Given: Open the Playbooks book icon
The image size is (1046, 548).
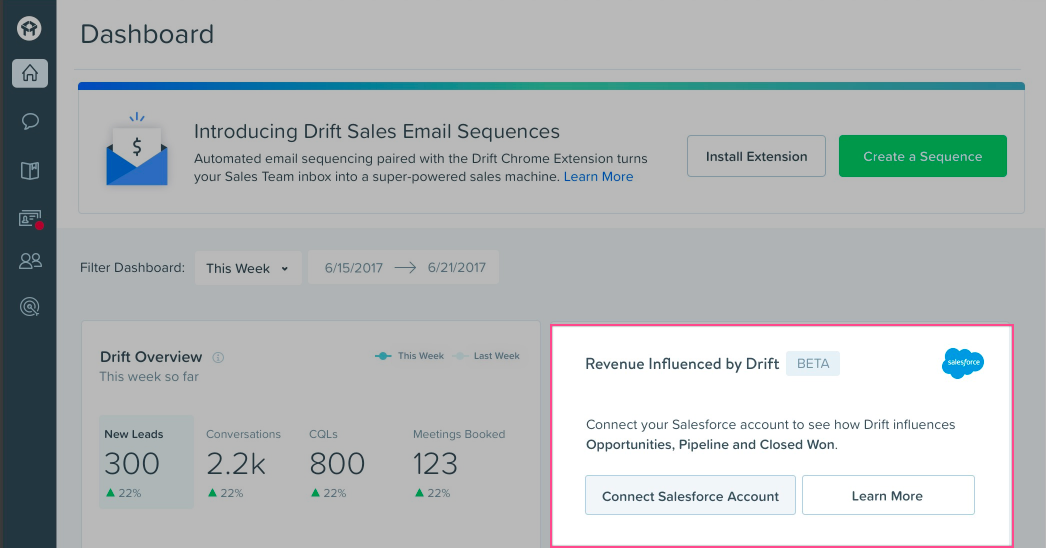Looking at the screenshot, I should [x=29, y=171].
